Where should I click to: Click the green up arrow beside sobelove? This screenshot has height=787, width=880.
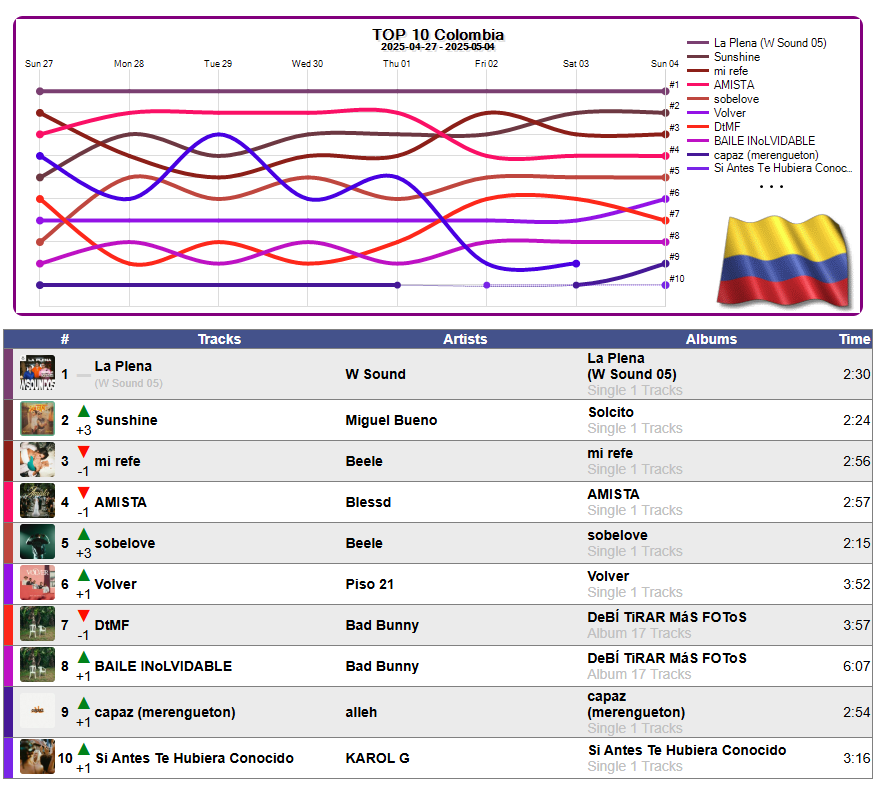(84, 534)
